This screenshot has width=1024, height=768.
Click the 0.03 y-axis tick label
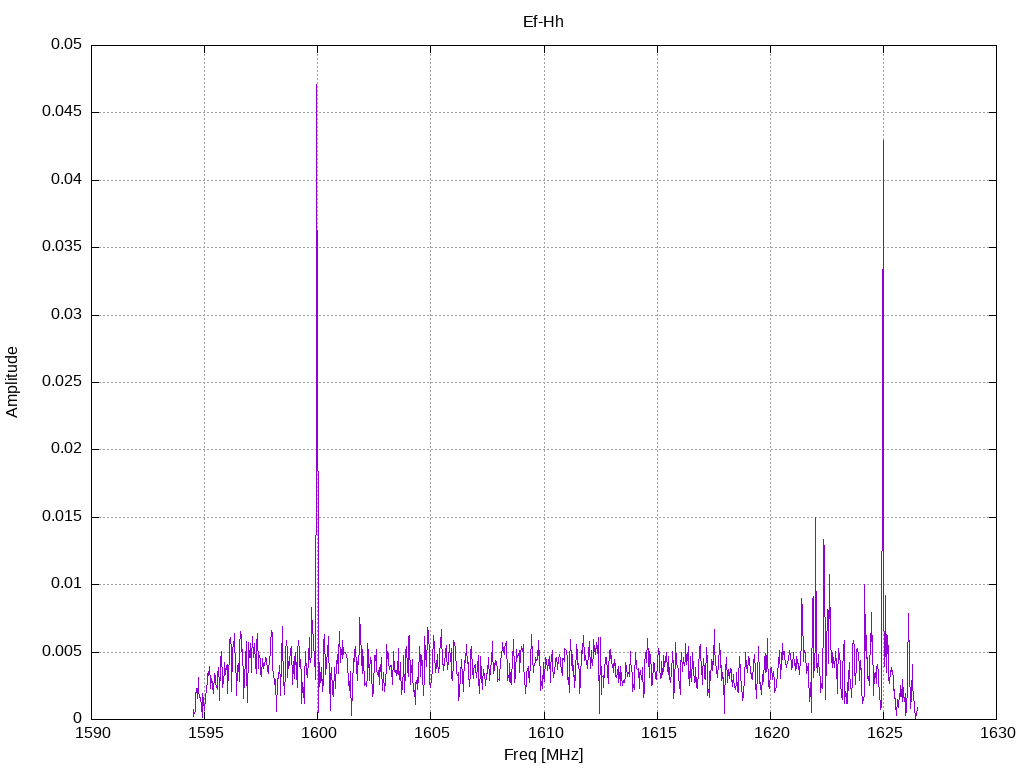point(67,314)
